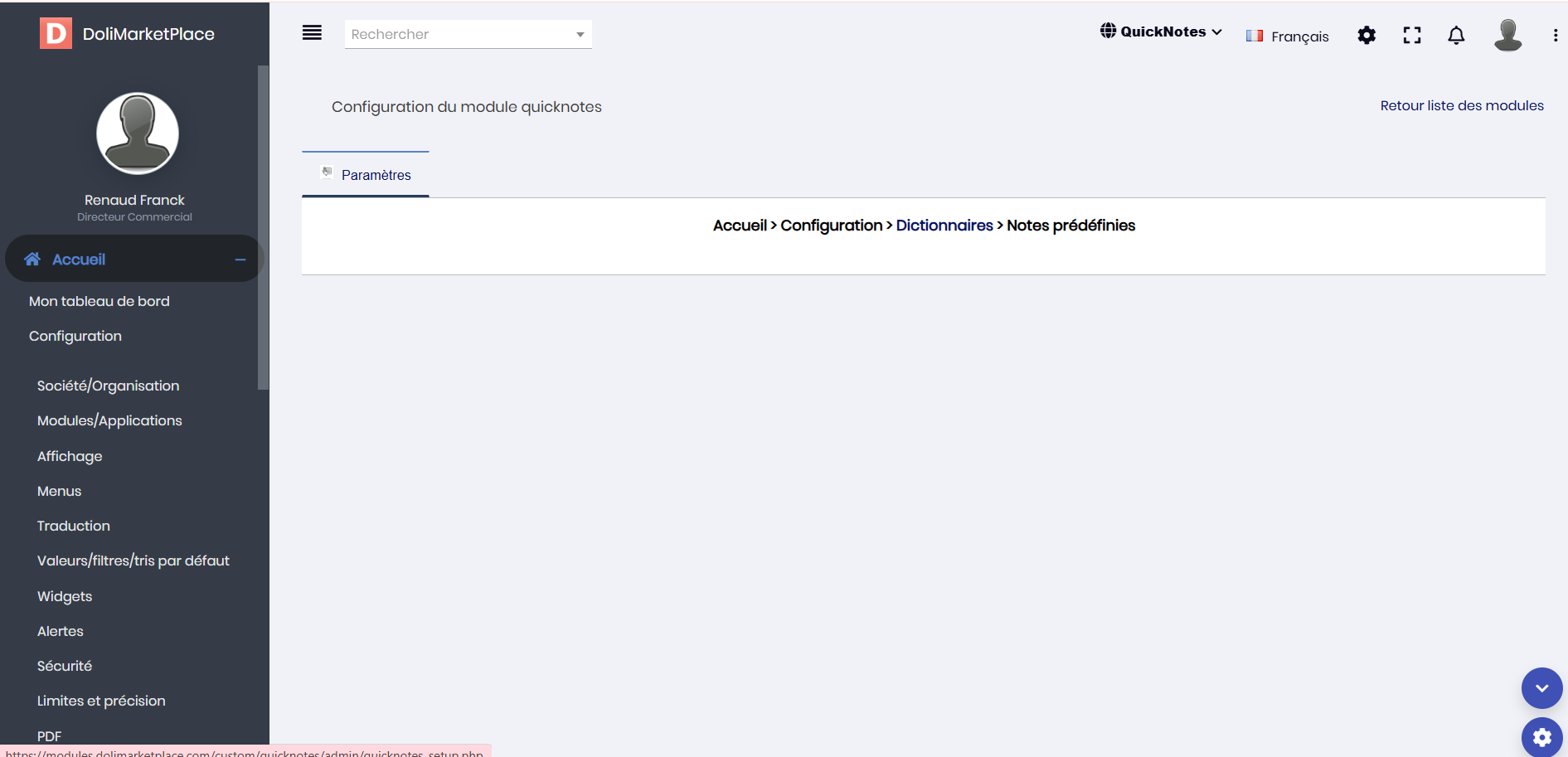Screen dimensions: 1568x757
Task: Open Sécurité in sidebar
Action: pyautogui.click(x=65, y=666)
